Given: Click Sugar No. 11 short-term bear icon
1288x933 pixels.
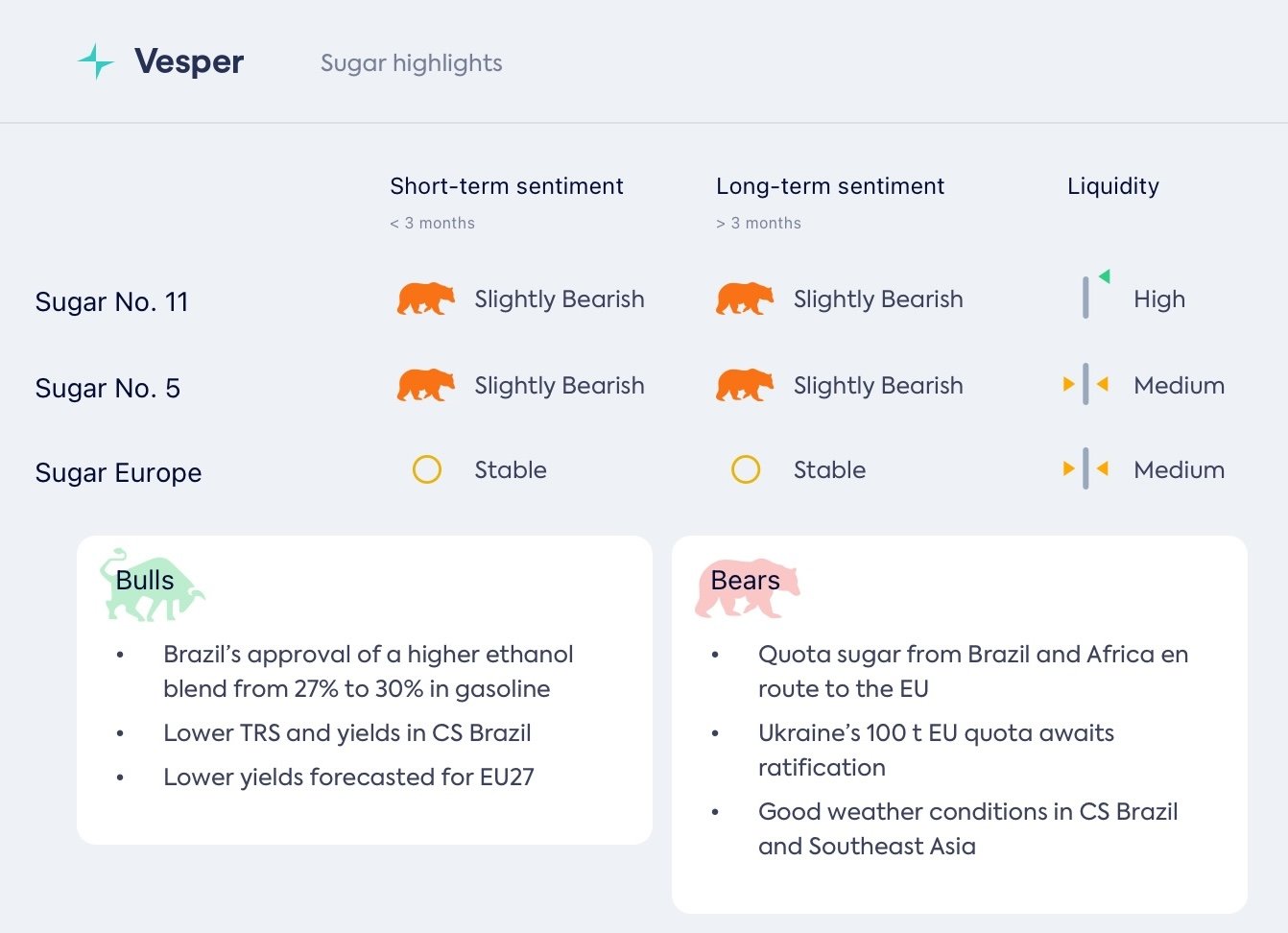Looking at the screenshot, I should coord(426,299).
